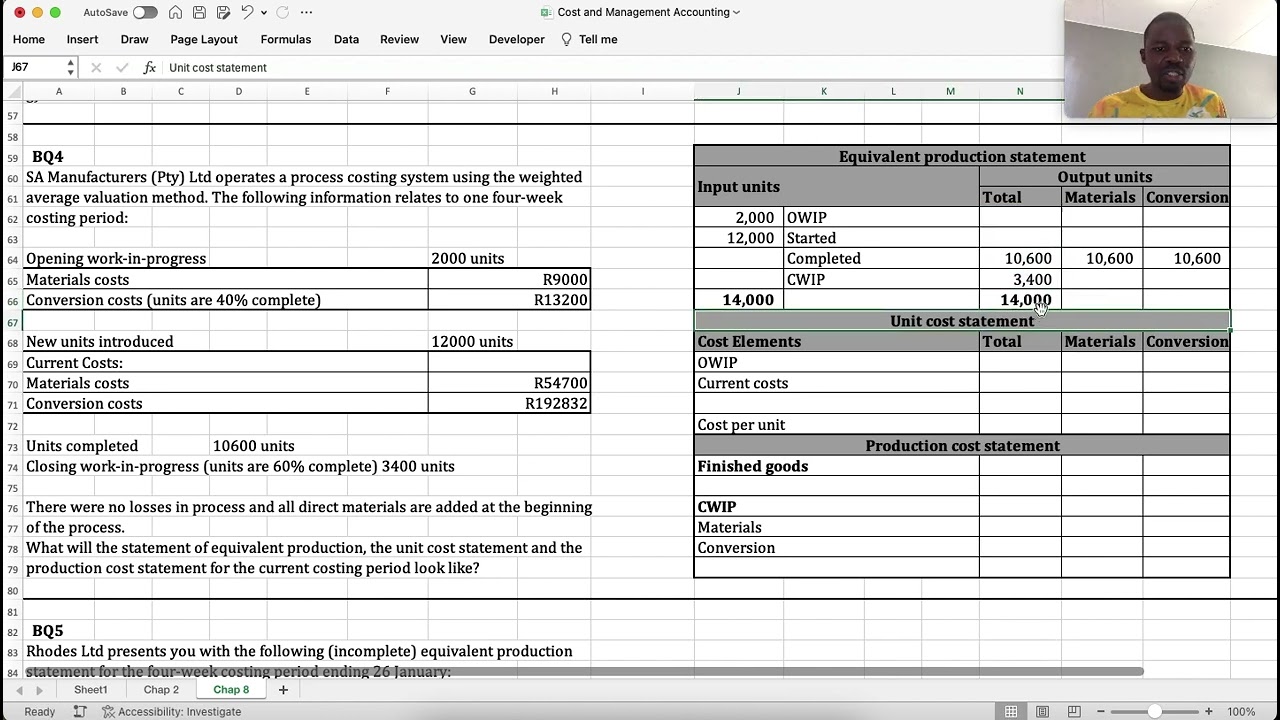1280x720 pixels.
Task: Click Accessibility: Investigate in status bar
Action: (172, 712)
